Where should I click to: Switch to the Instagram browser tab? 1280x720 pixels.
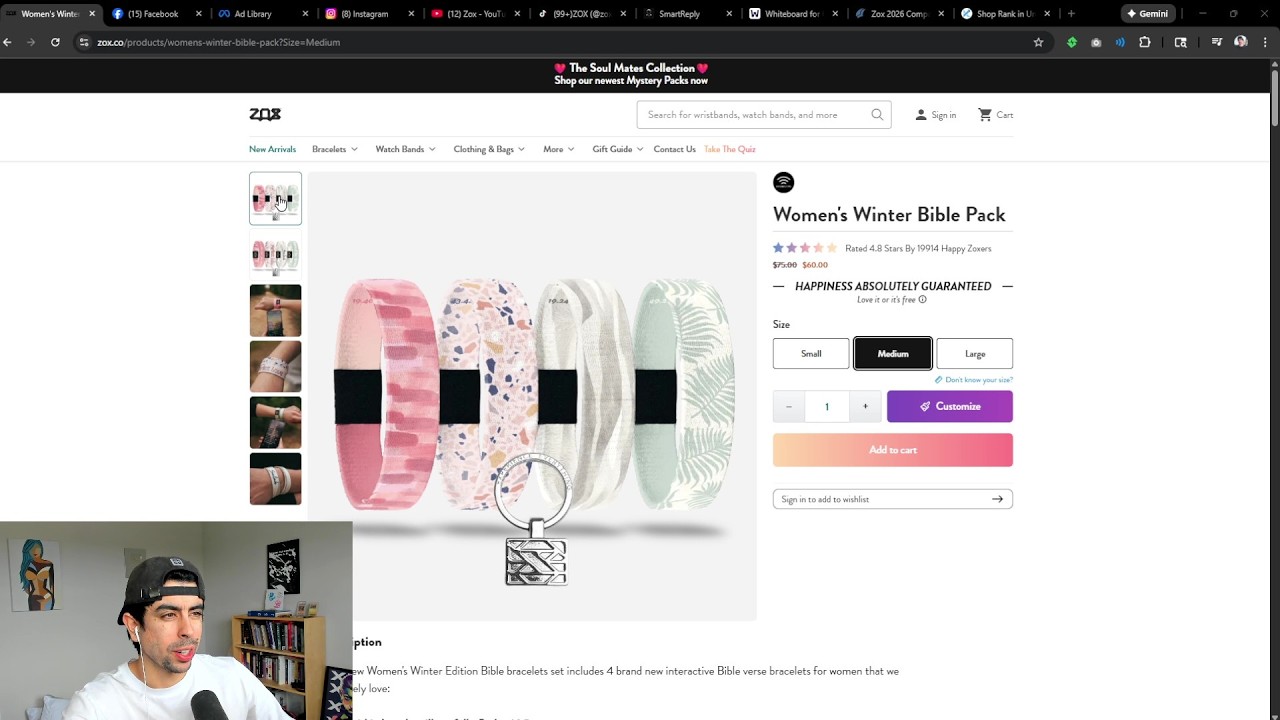(370, 14)
